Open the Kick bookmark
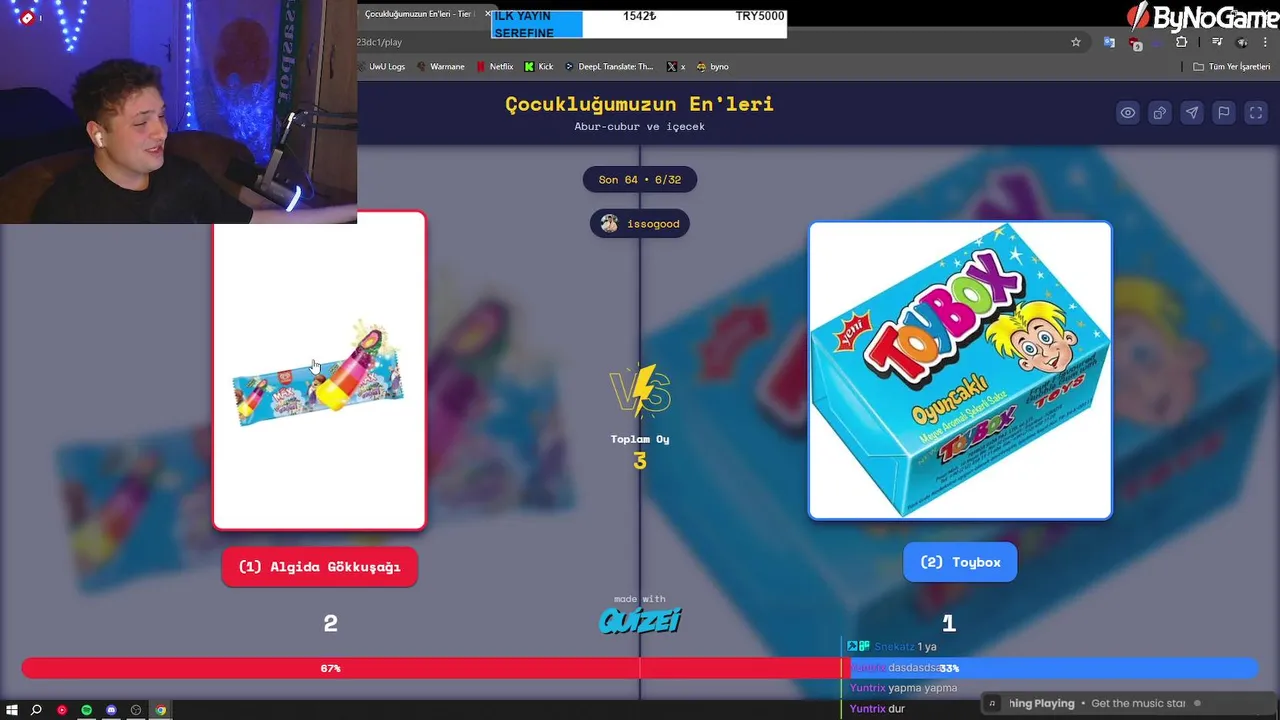 [539, 67]
